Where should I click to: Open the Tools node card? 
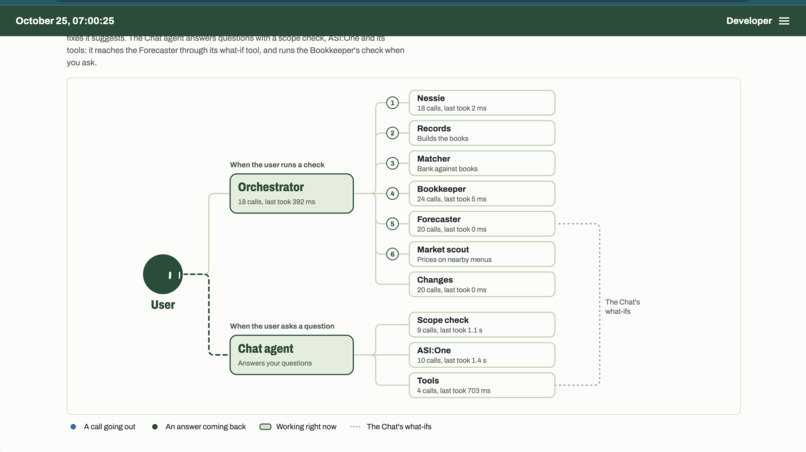482,385
